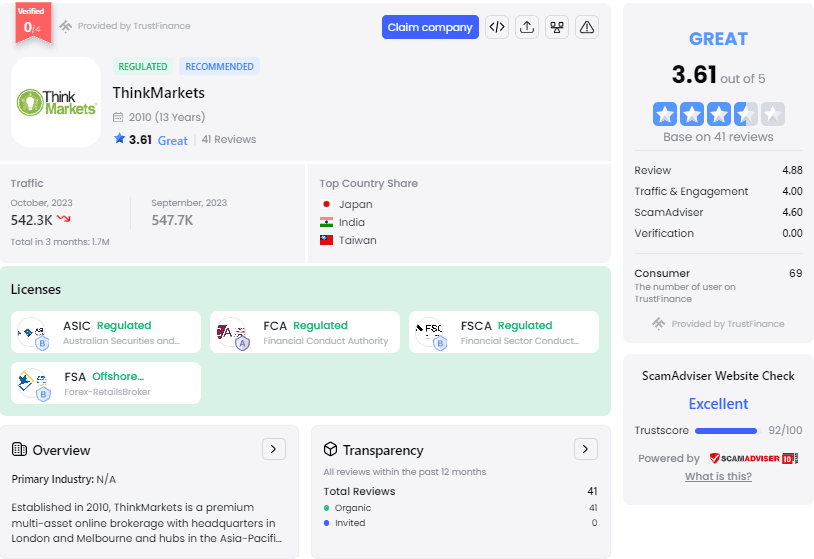814x559 pixels.
Task: Click the FSA regulator logo icon
Action: click(x=33, y=385)
